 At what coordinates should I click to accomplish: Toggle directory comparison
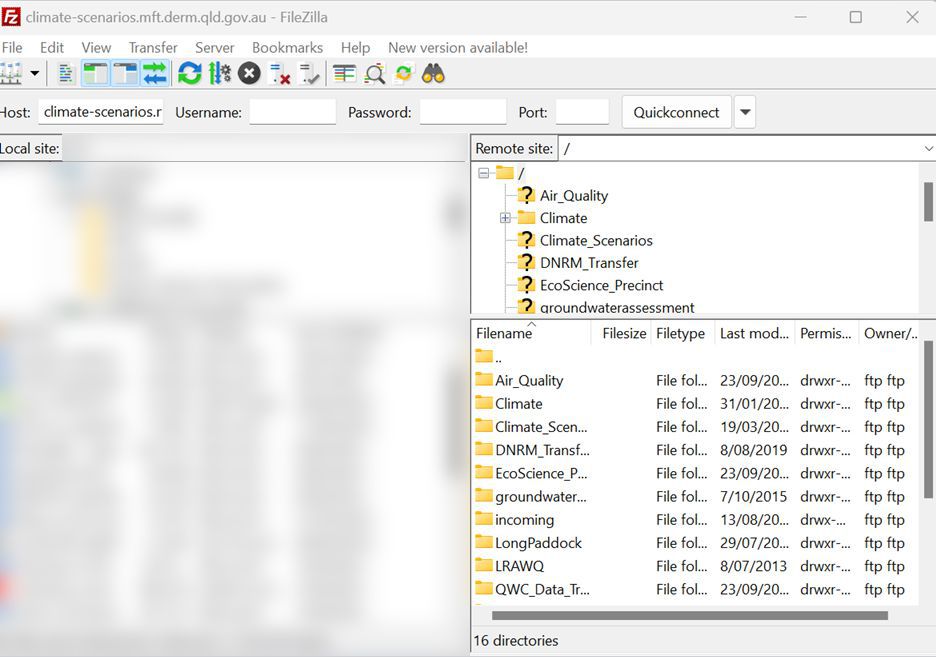[x=375, y=73]
